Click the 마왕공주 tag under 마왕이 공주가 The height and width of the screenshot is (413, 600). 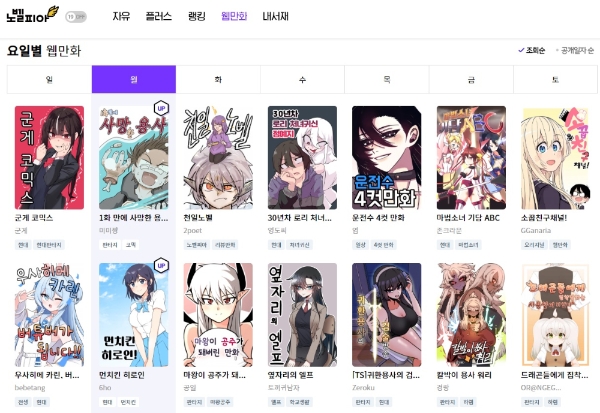220,402
